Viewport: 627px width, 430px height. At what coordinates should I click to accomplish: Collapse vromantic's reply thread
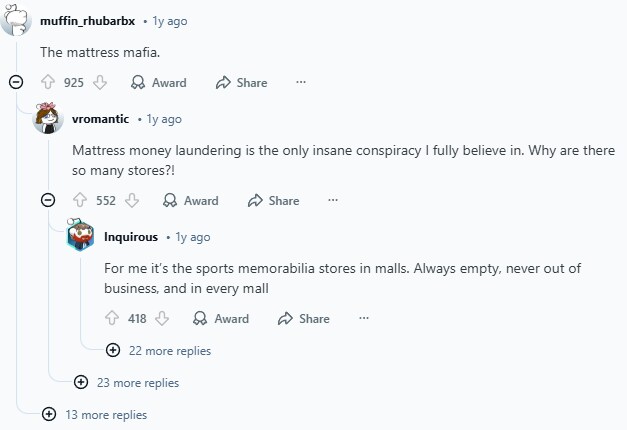47,200
